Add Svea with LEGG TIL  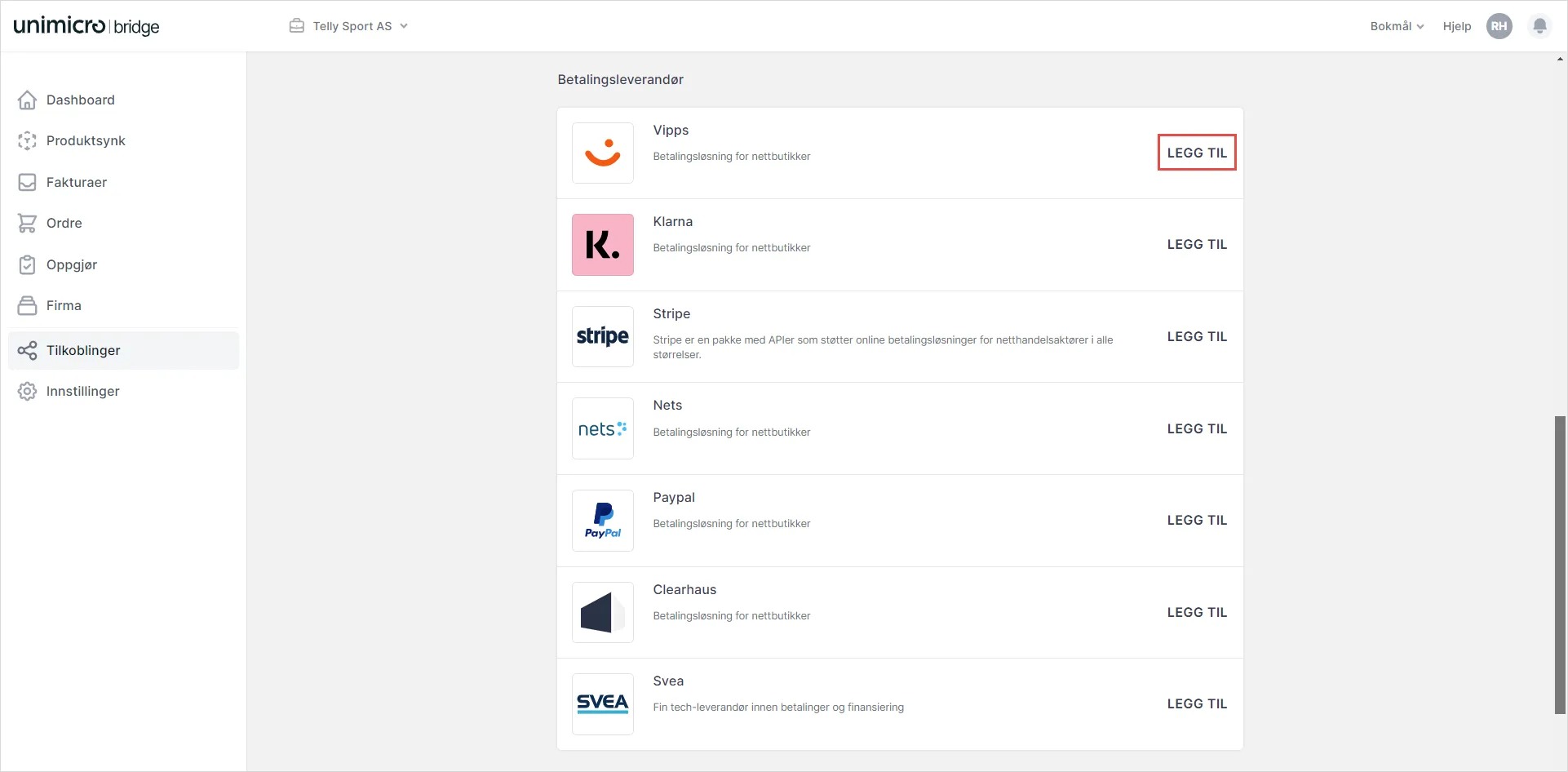(x=1197, y=703)
